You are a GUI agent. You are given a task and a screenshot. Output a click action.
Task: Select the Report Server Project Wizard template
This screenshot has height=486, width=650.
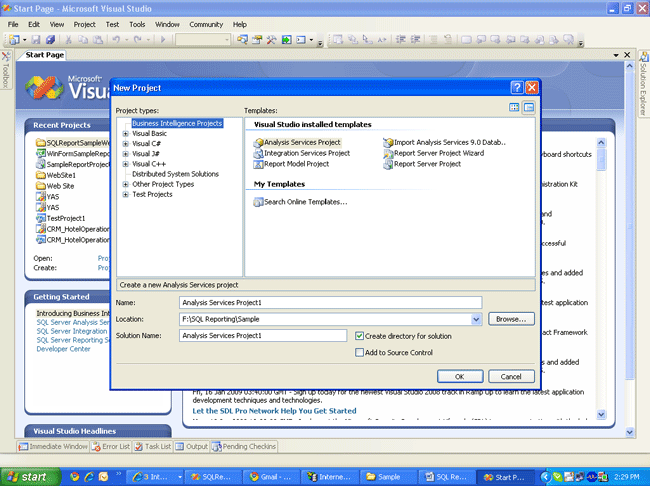434,153
